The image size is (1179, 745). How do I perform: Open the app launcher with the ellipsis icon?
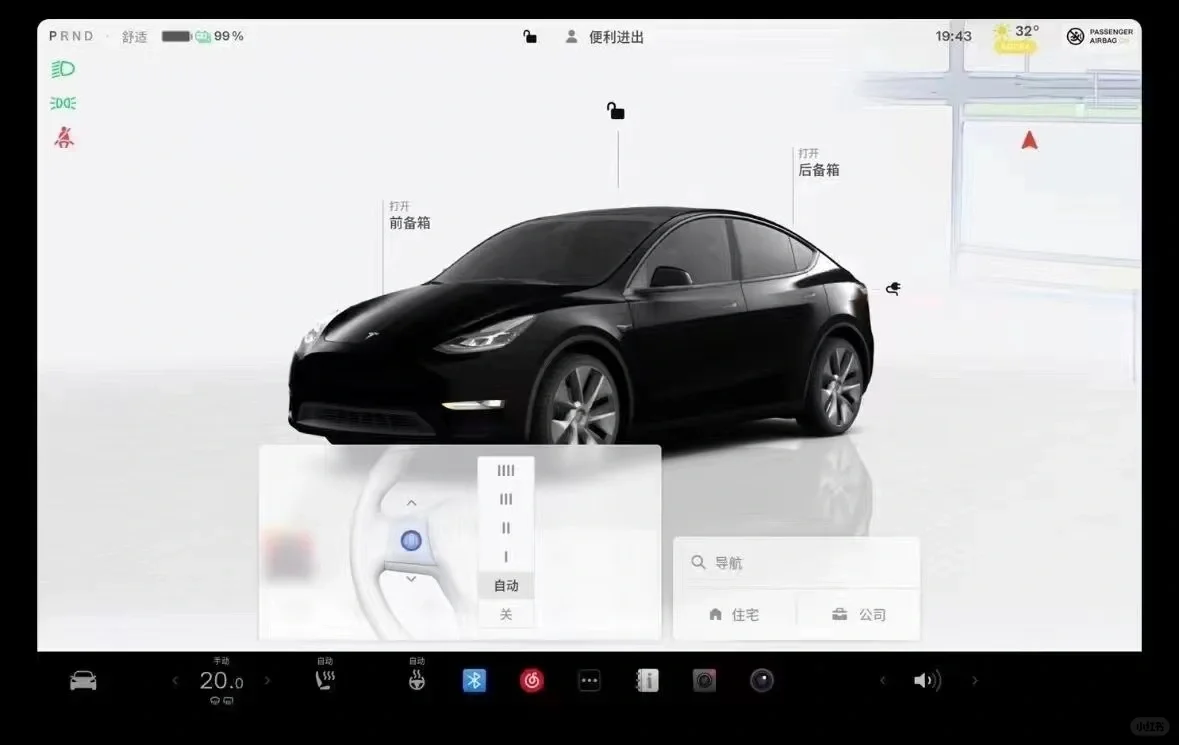[x=589, y=680]
